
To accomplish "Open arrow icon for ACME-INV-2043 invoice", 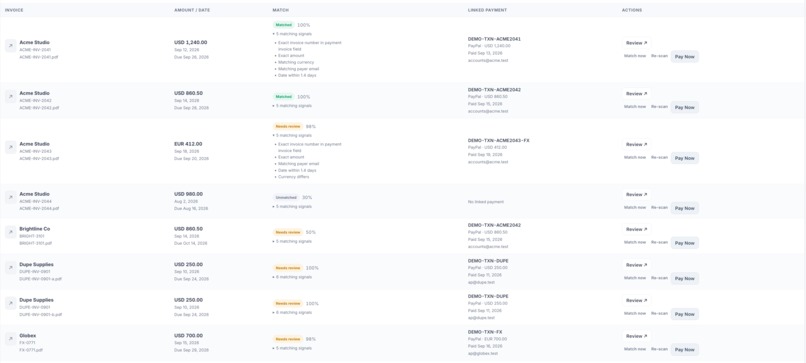I will pyautogui.click(x=10, y=147).
